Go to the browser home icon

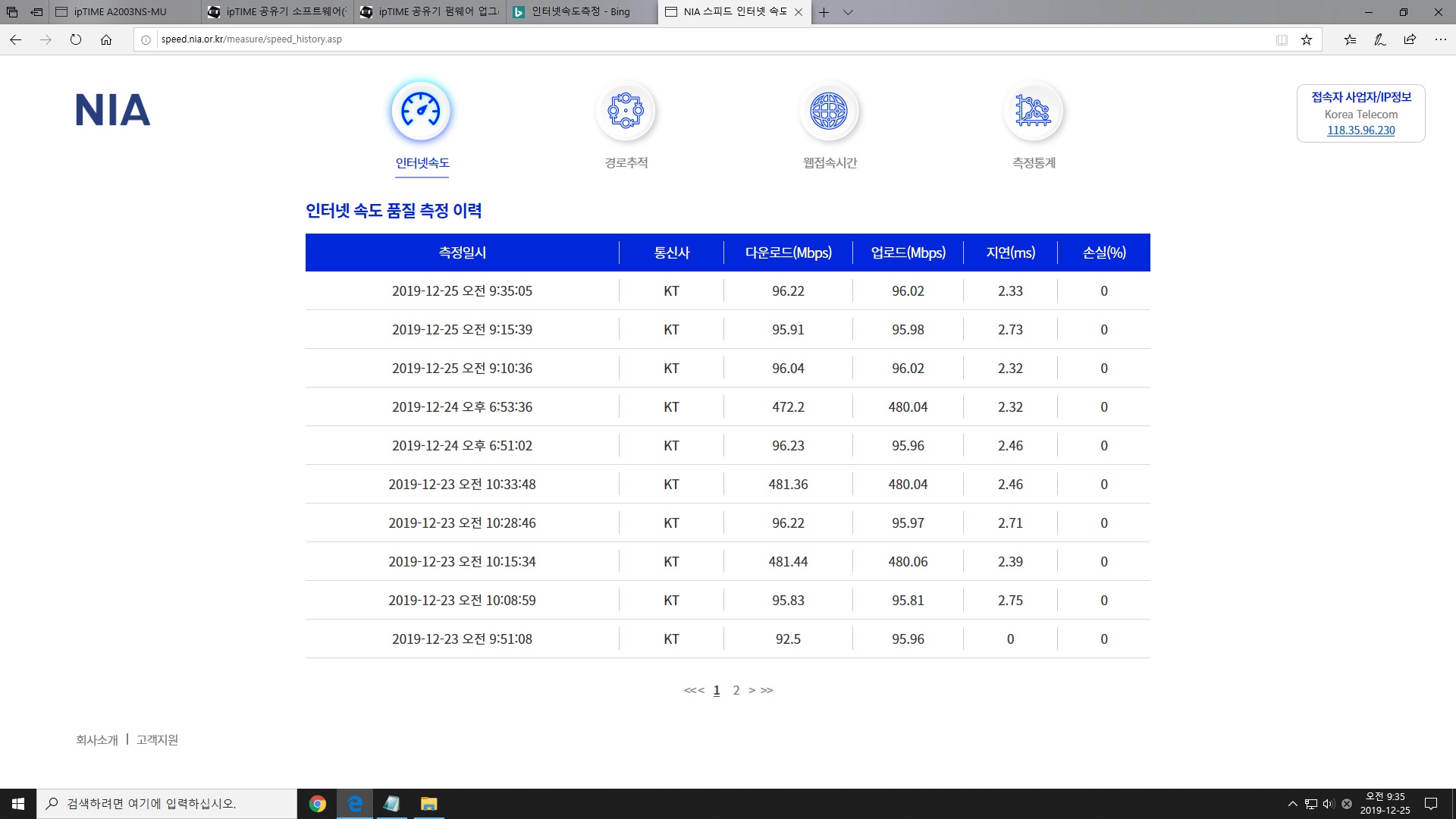click(x=106, y=39)
